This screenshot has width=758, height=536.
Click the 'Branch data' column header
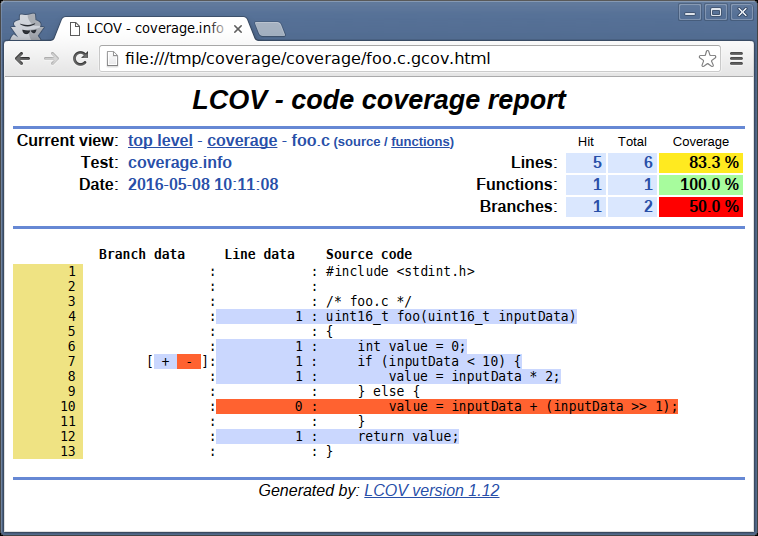tap(142, 254)
